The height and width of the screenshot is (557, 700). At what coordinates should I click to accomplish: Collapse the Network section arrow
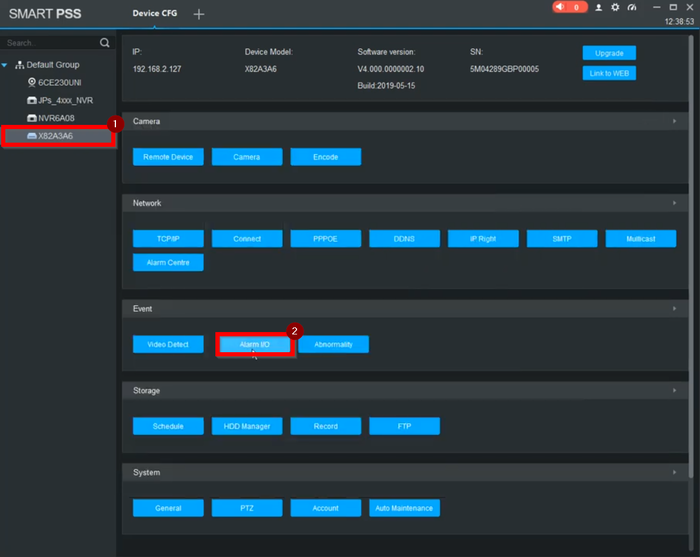pyautogui.click(x=675, y=203)
